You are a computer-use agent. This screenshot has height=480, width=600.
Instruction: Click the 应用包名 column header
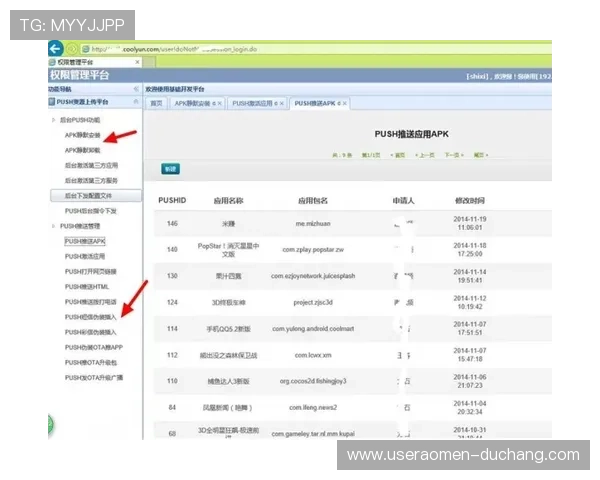click(313, 201)
